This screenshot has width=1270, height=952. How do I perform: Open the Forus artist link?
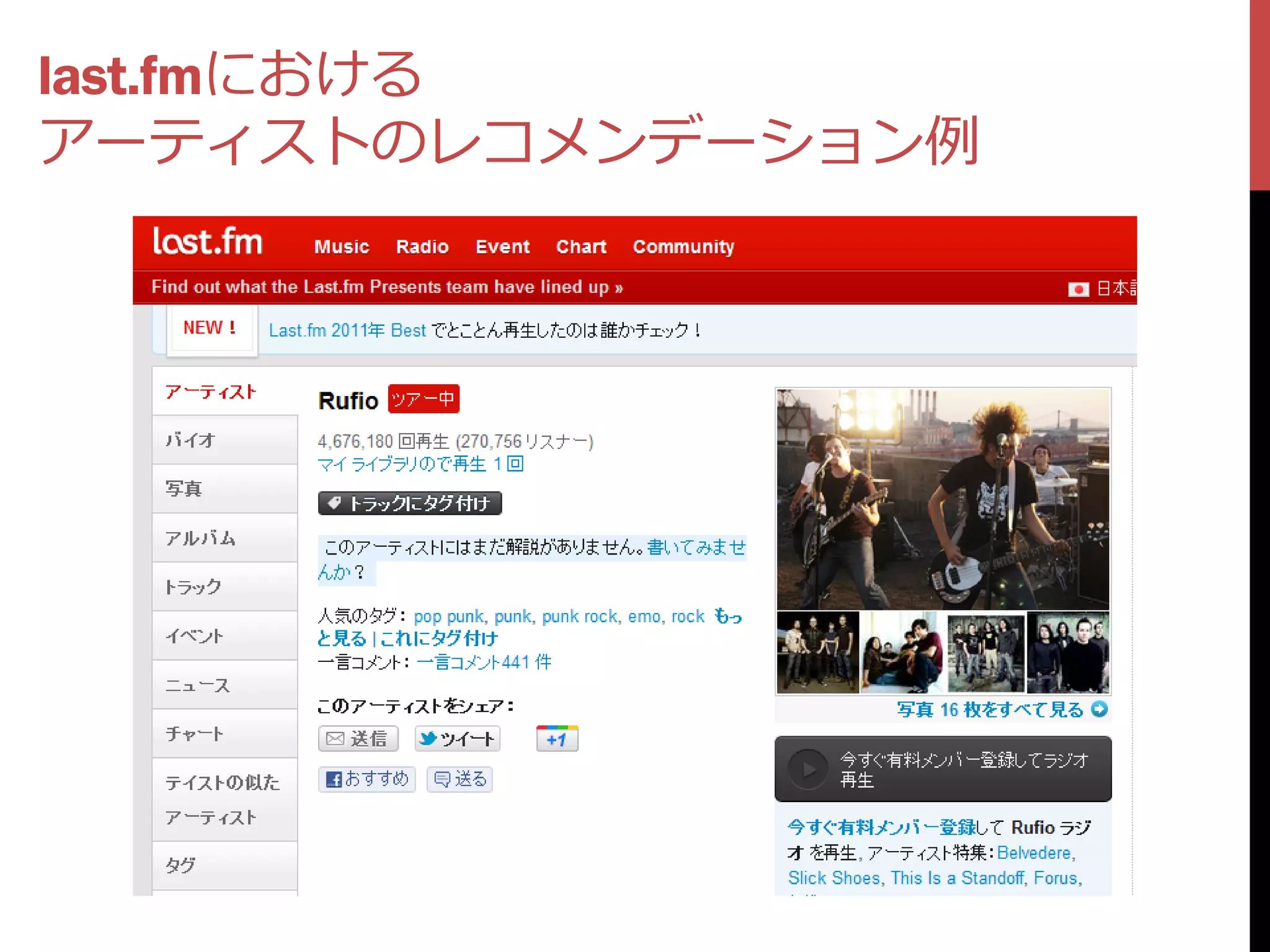coord(1055,878)
